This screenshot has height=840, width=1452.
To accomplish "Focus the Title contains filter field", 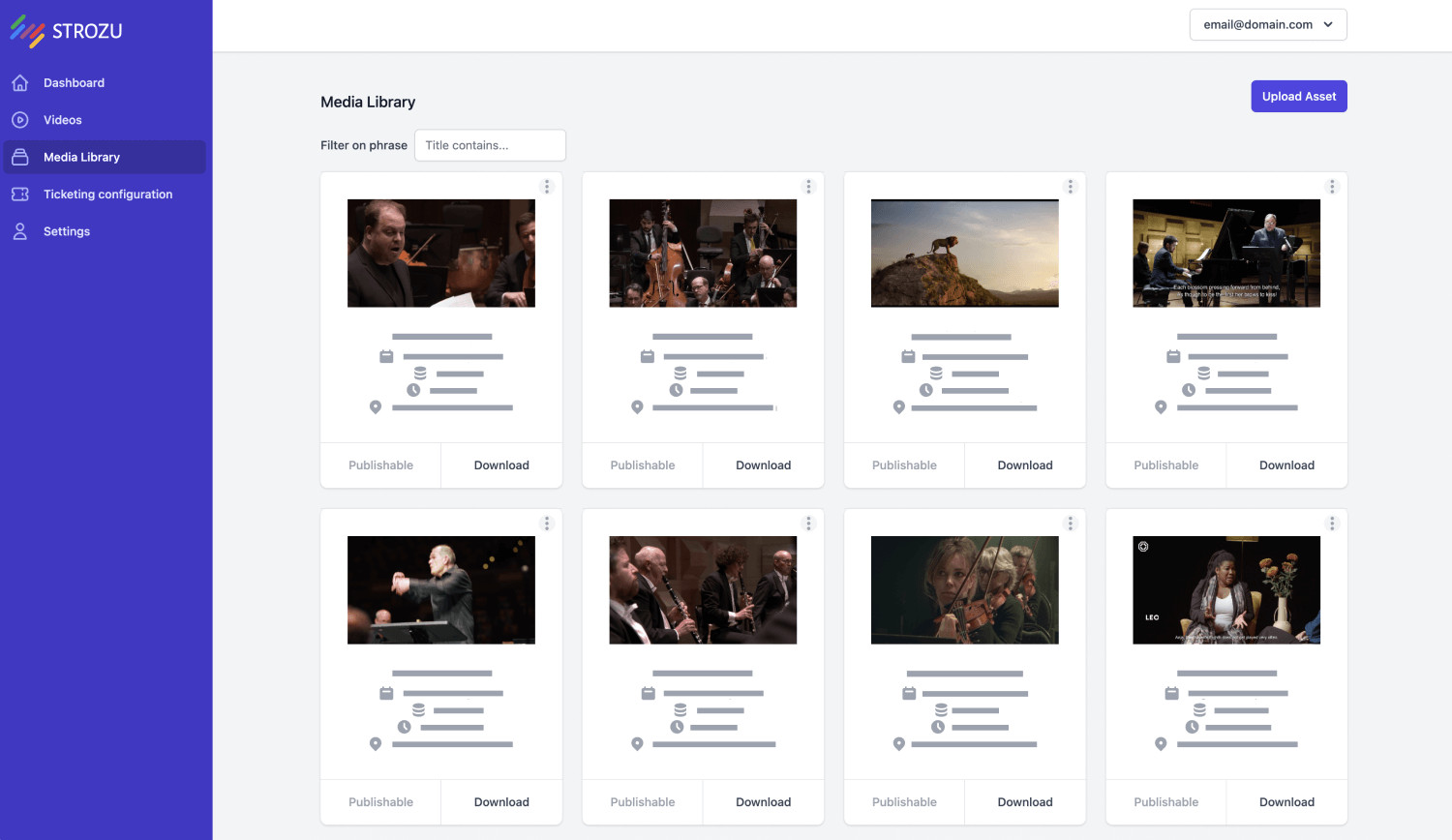I will 490,145.
